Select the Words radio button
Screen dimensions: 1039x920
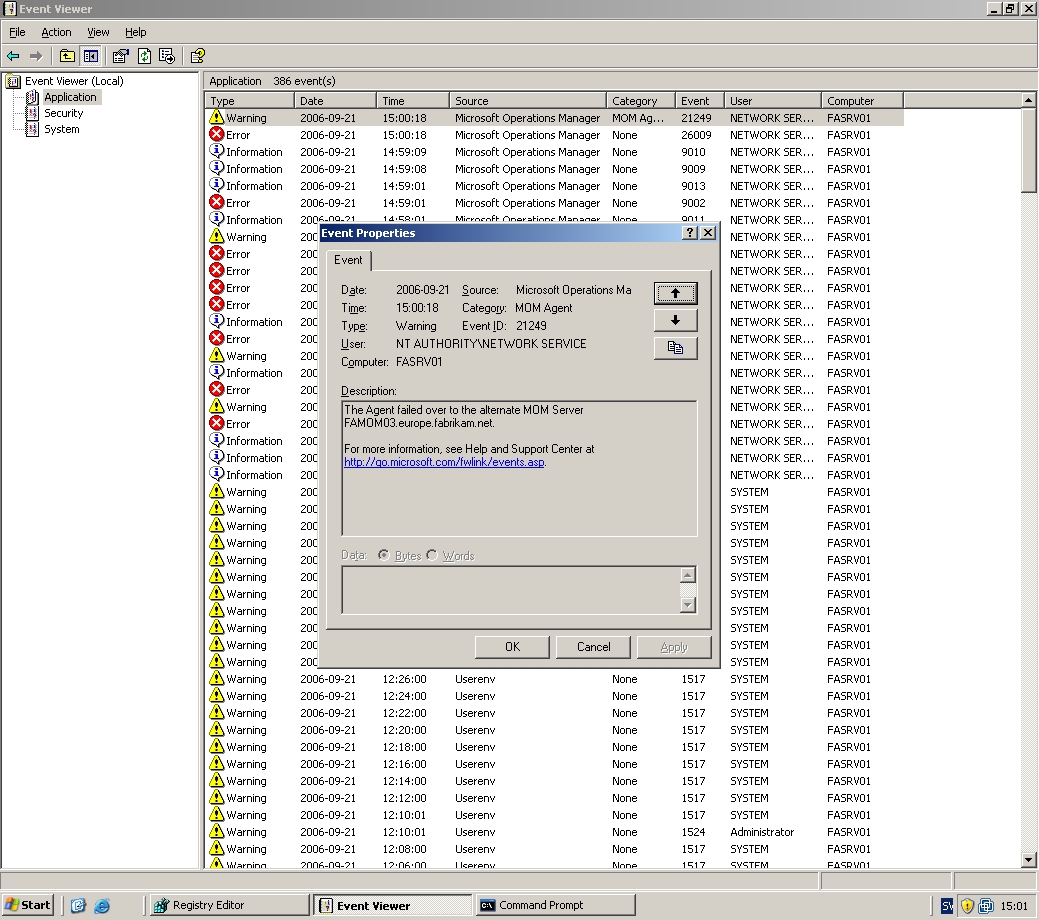click(432, 555)
